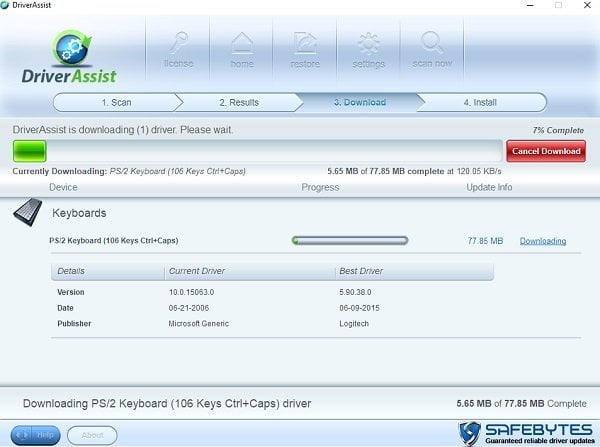Select the 3. Download step

pos(360,103)
